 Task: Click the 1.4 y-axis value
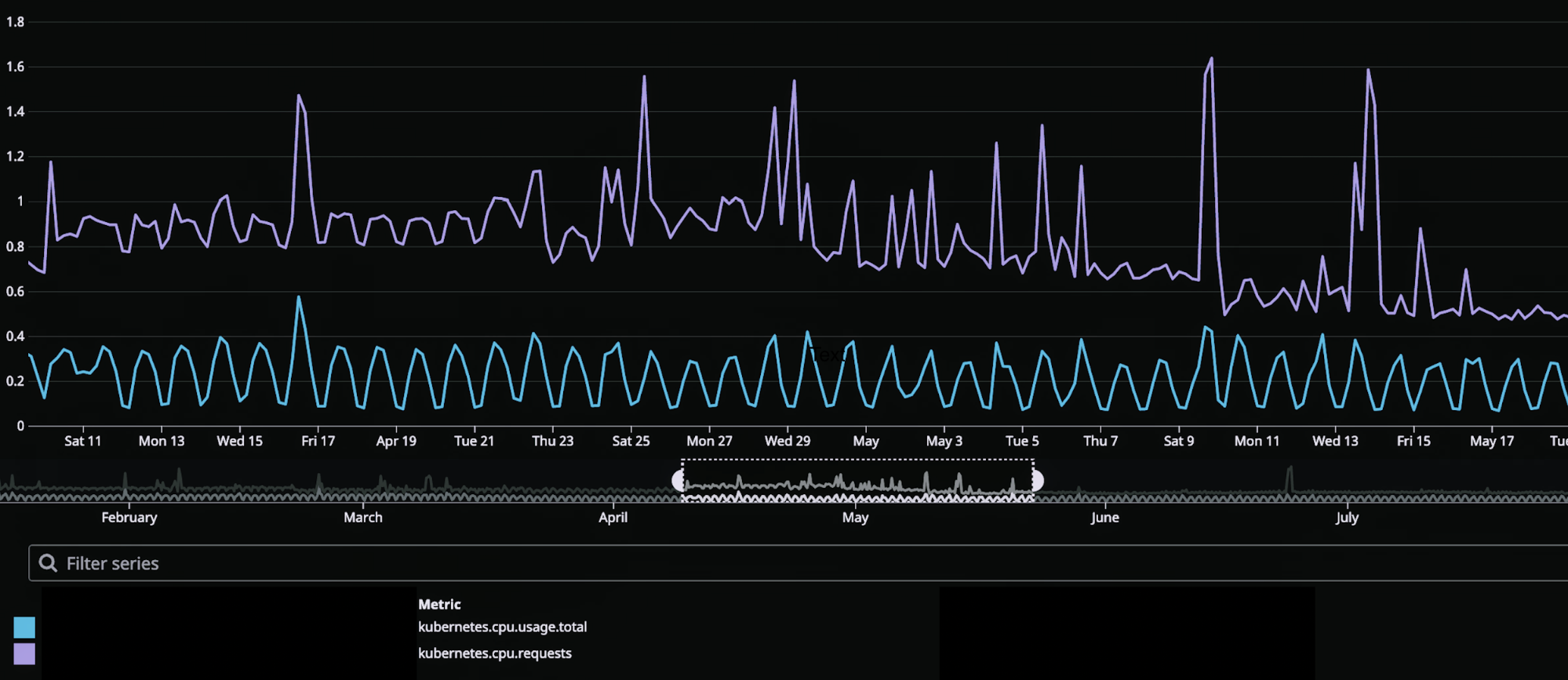point(15,111)
